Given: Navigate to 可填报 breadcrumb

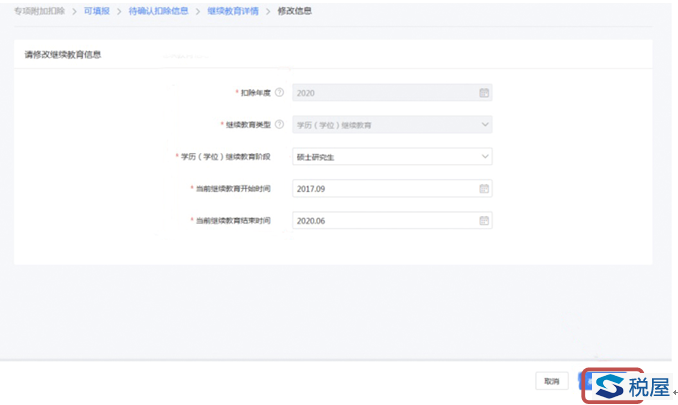Looking at the screenshot, I should coord(98,11).
